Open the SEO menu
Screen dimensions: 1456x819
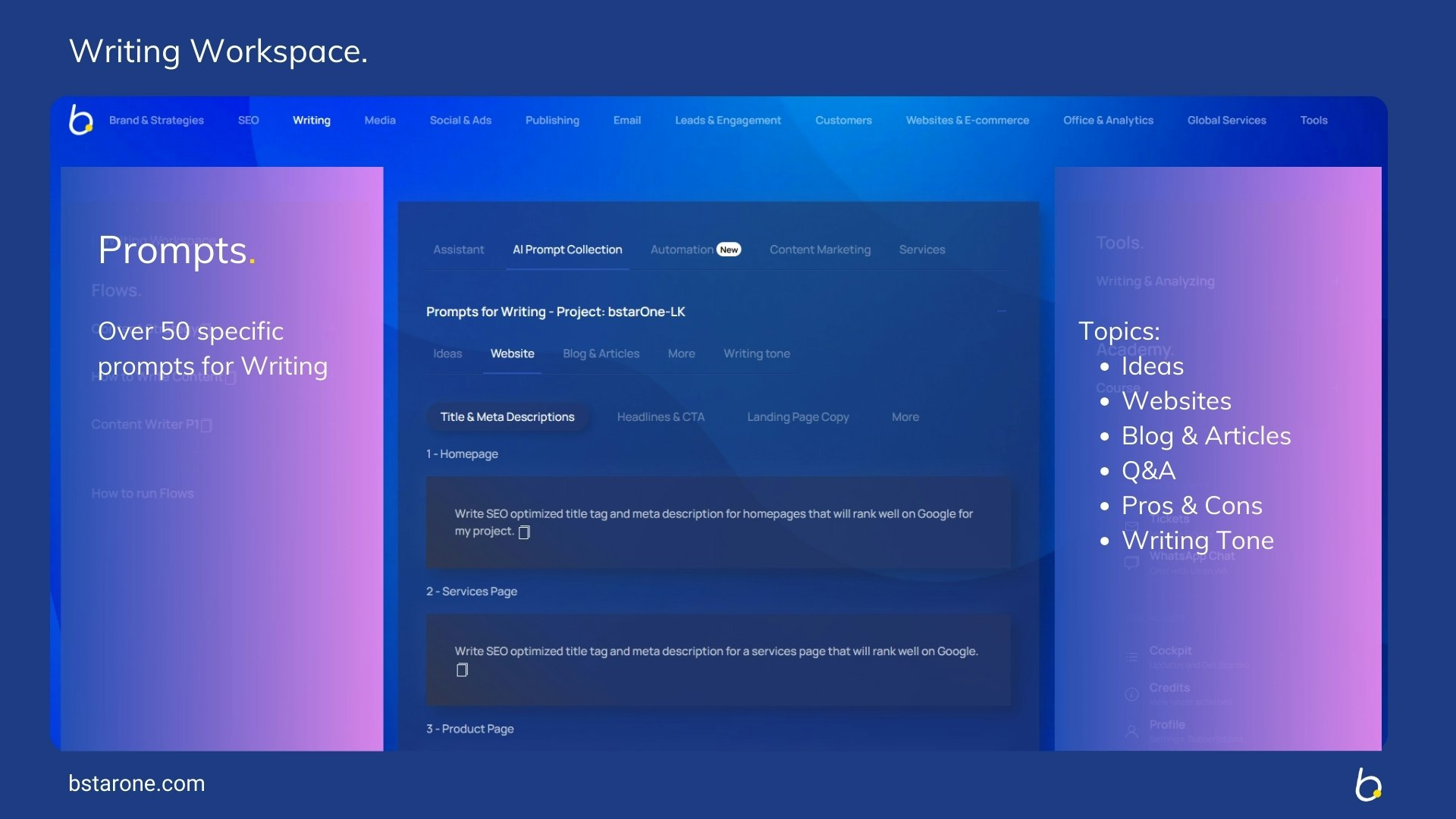248,120
